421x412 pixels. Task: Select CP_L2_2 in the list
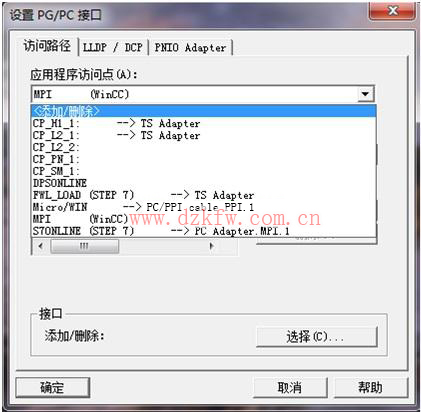coord(204,147)
